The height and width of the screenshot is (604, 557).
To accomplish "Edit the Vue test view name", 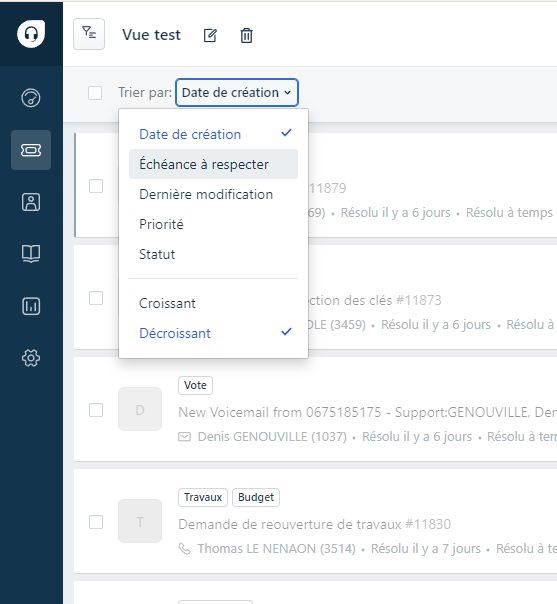I will pos(210,35).
